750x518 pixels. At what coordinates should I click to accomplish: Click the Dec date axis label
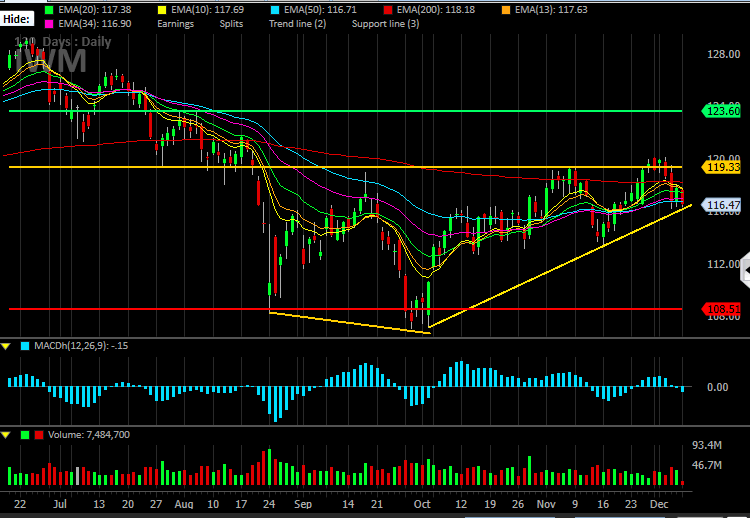tap(659, 504)
